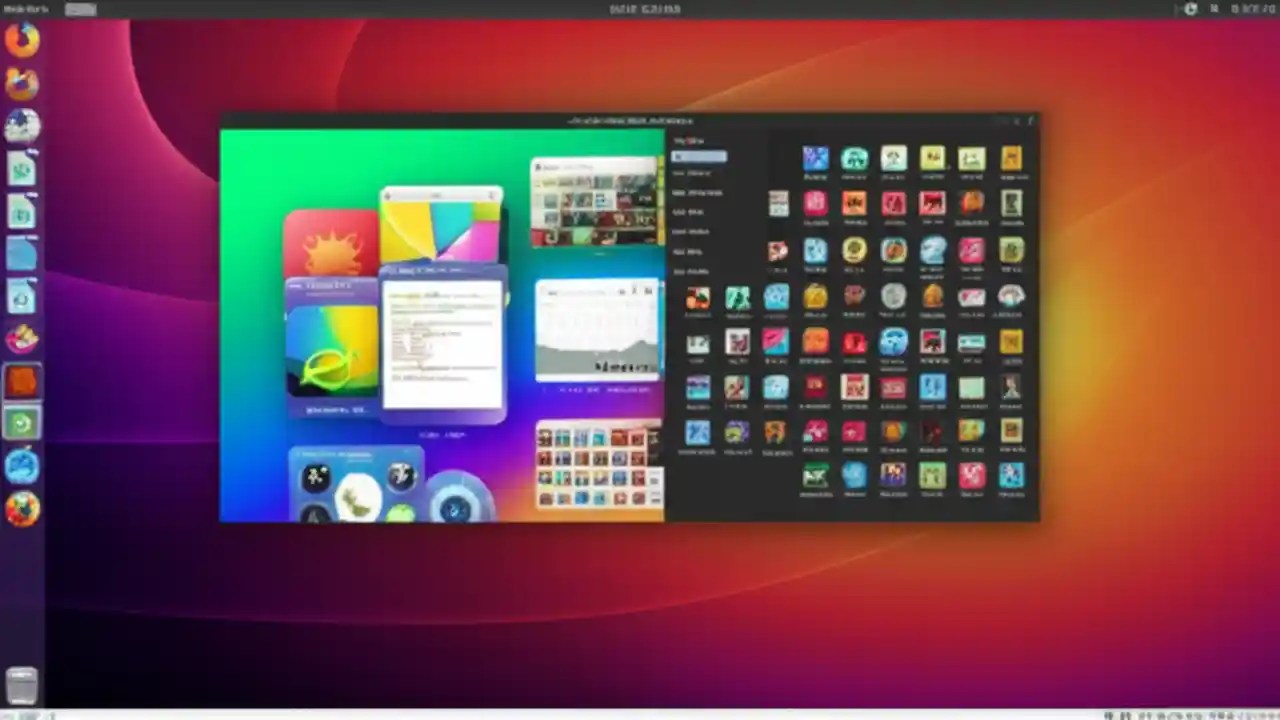Click the orange tile app icon in the dock

point(22,380)
